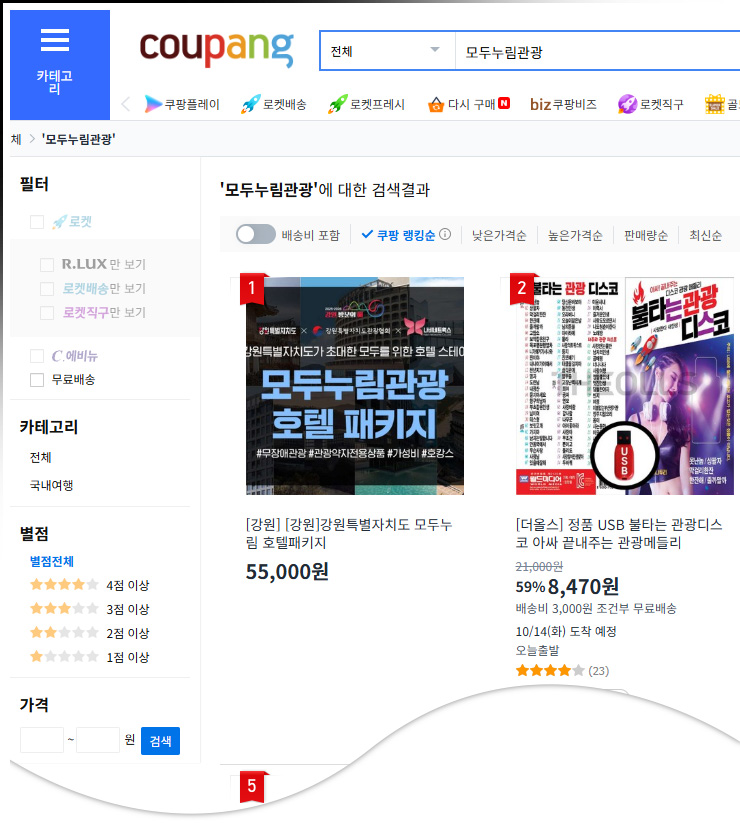Screen dimensions: 740x826
Task: Enable the 로켓 filter checkbox
Action: tap(37, 222)
